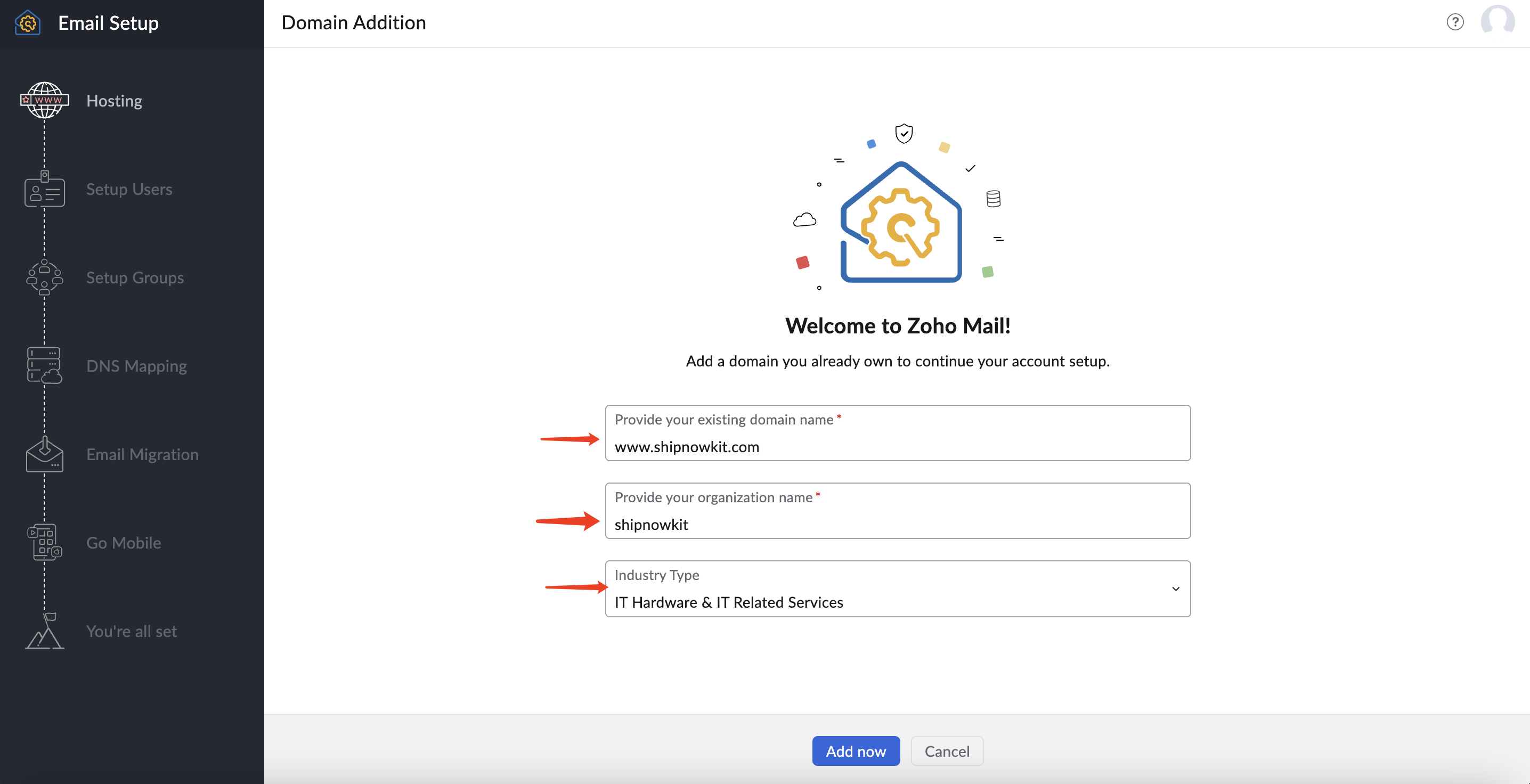Select the DNS Mapping step label
1530x784 pixels.
(136, 366)
